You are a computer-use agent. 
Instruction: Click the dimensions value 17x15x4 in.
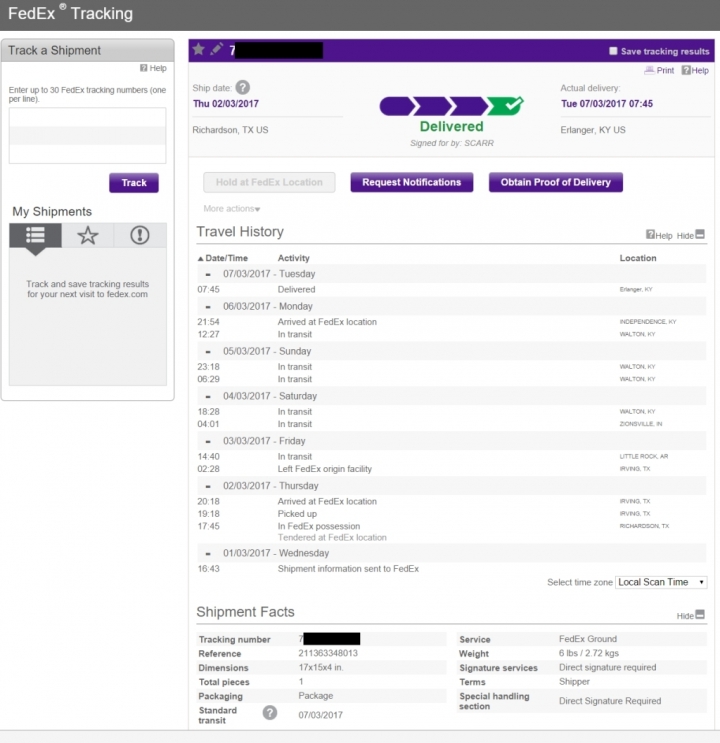click(321, 668)
